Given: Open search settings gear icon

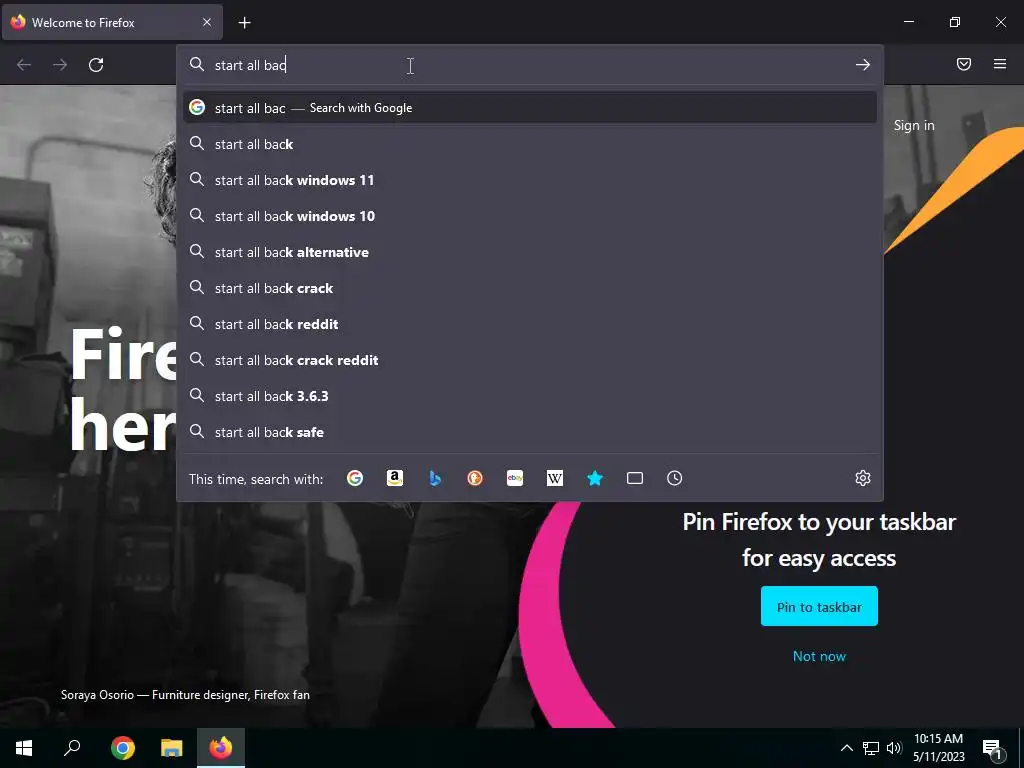Looking at the screenshot, I should (x=863, y=478).
